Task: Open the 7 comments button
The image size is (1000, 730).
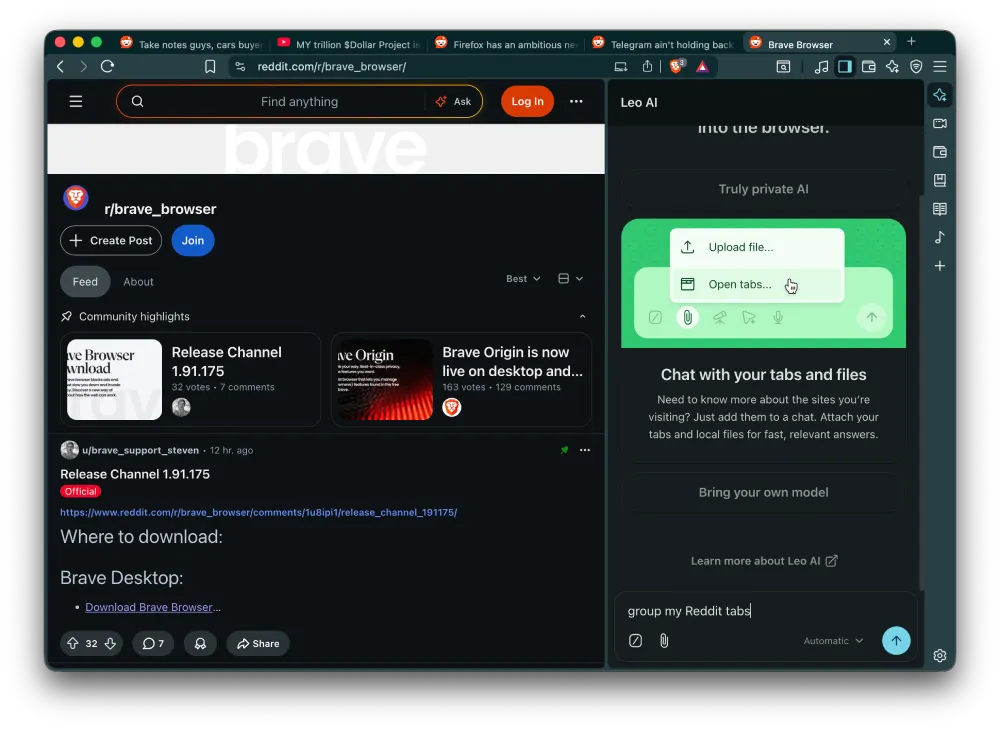Action: click(x=153, y=643)
